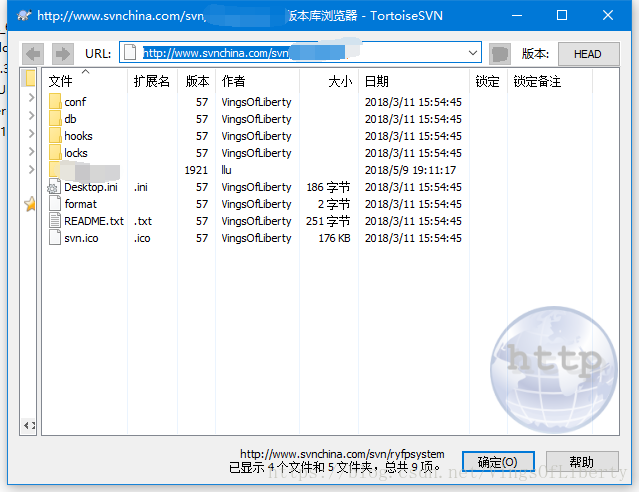Click the 版本: label beside HEAD

pos(535,54)
